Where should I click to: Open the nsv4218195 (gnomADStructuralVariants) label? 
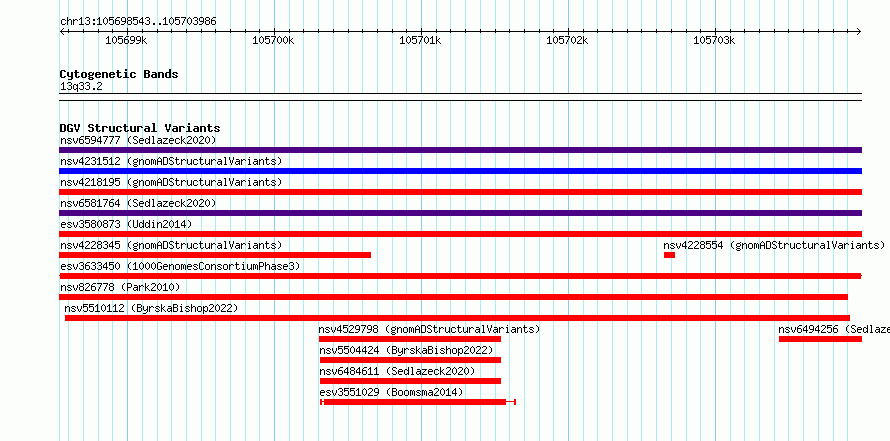click(171, 182)
